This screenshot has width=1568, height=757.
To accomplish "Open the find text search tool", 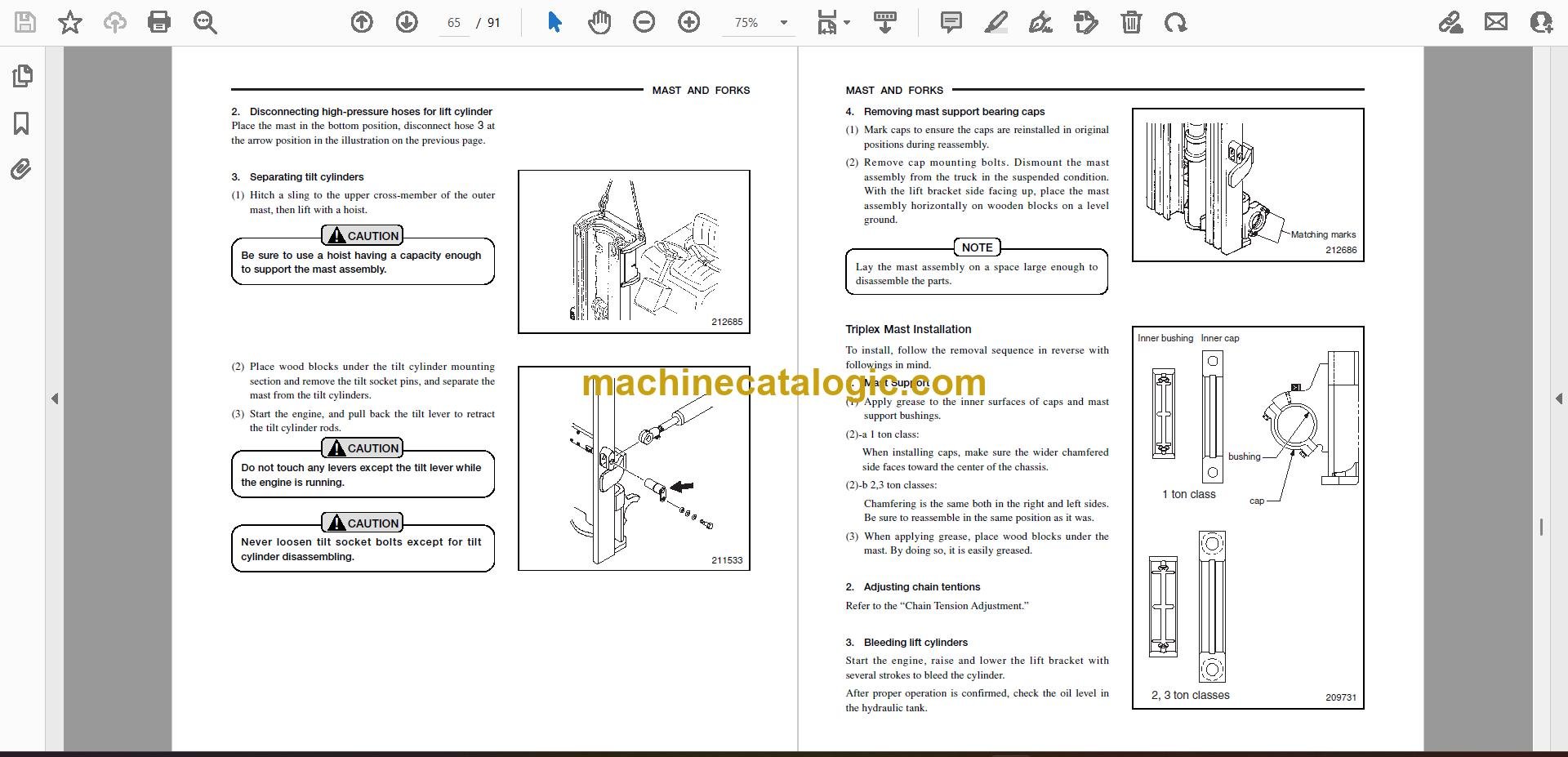I will click(x=204, y=23).
